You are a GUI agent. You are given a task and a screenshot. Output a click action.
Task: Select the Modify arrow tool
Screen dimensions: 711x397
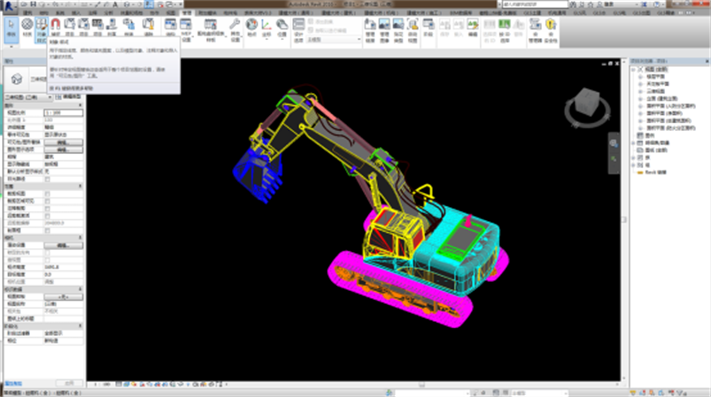coord(11,28)
